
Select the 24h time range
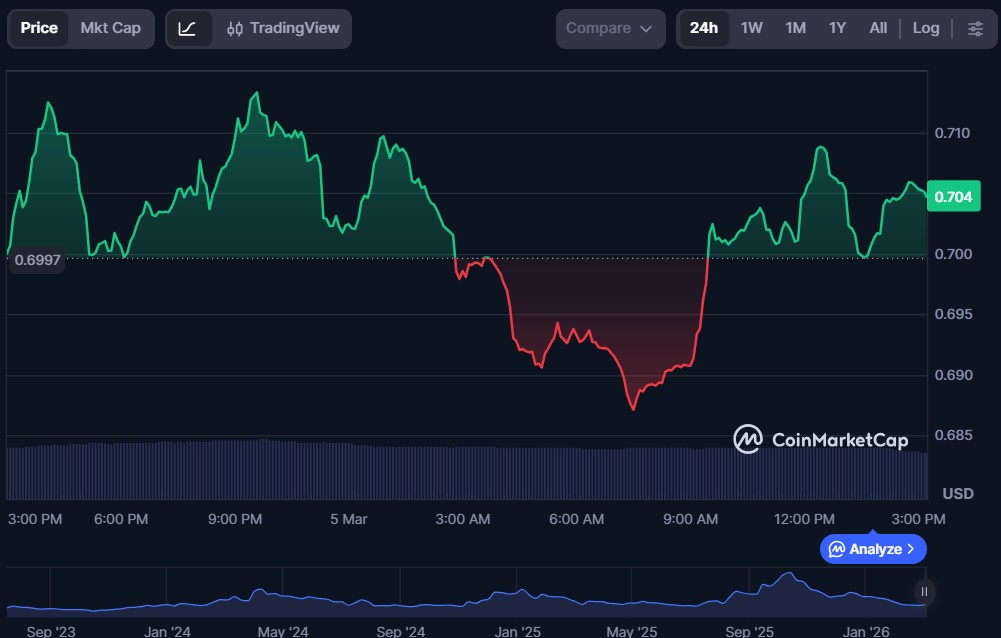tap(703, 28)
